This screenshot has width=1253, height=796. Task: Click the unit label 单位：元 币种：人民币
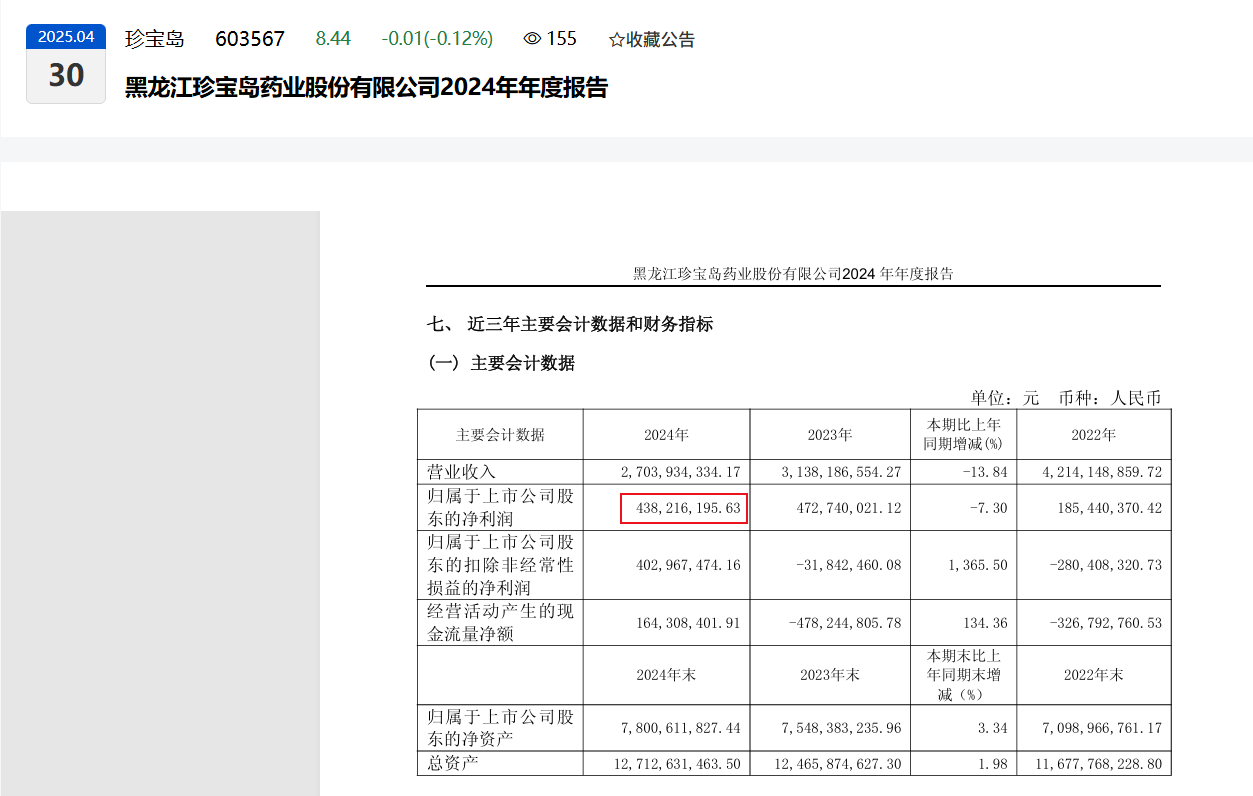click(x=1066, y=397)
